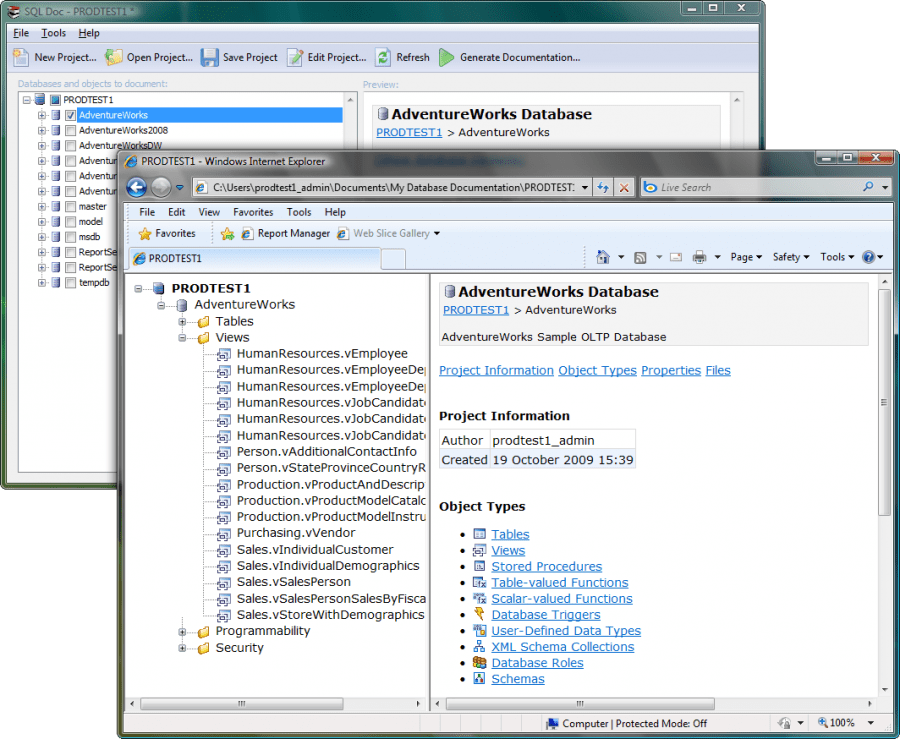
Task: Click Edit Project pencil icon in SQL Doc
Action: [x=295, y=57]
